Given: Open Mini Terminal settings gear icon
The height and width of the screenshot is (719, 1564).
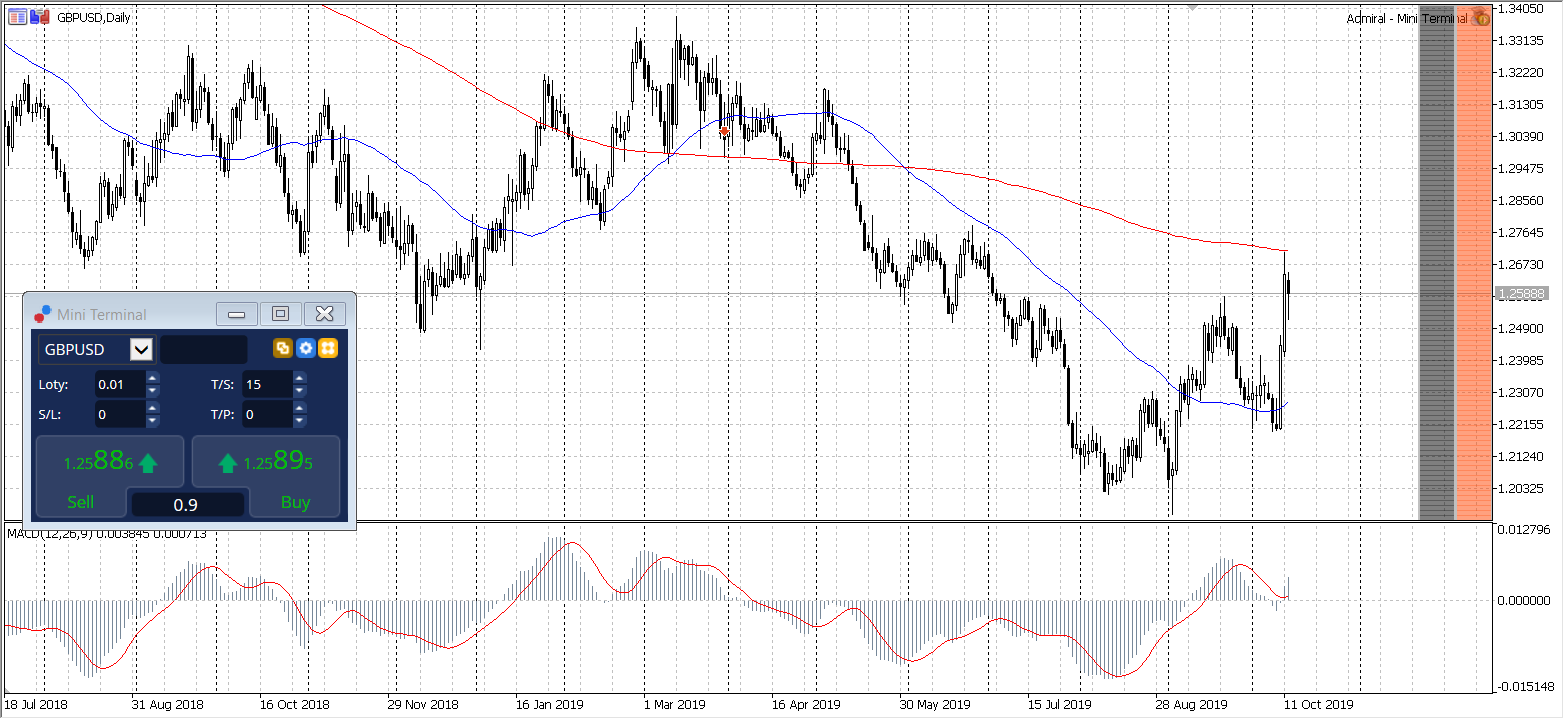Looking at the screenshot, I should tap(306, 348).
